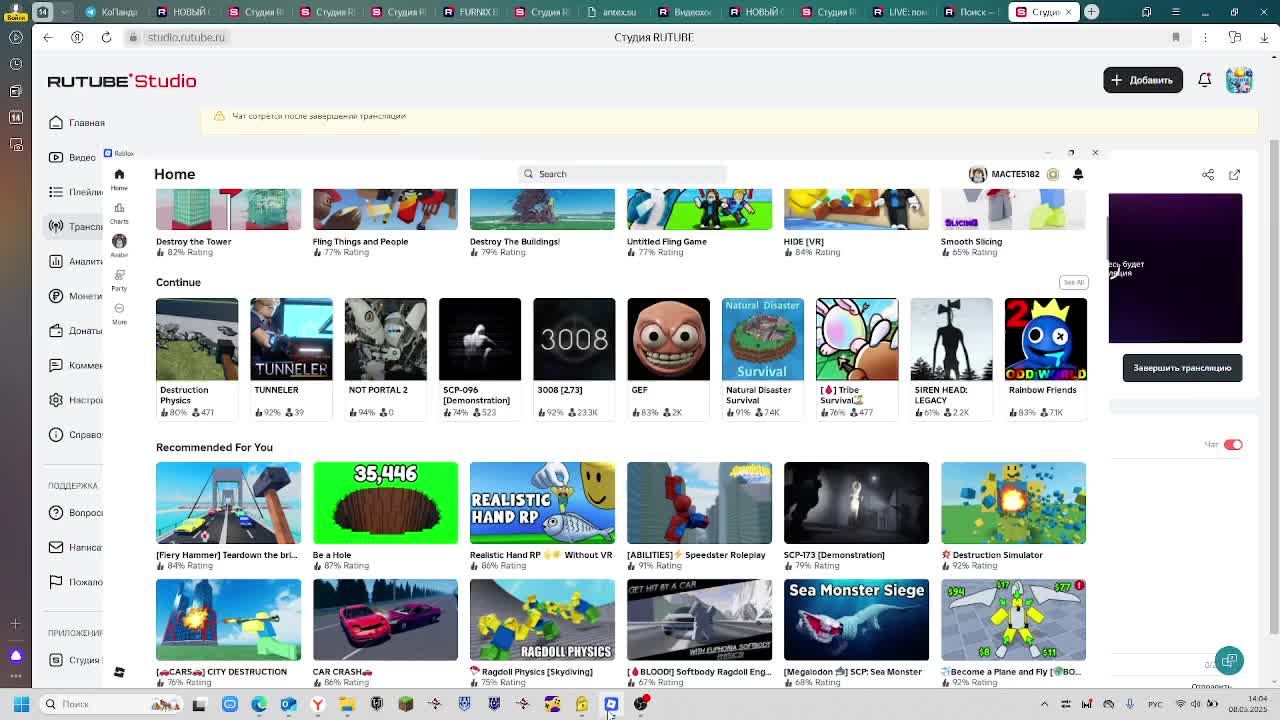The image size is (1280, 720).
Task: Open Rainbow Friends game thumbnail
Action: (x=1045, y=339)
